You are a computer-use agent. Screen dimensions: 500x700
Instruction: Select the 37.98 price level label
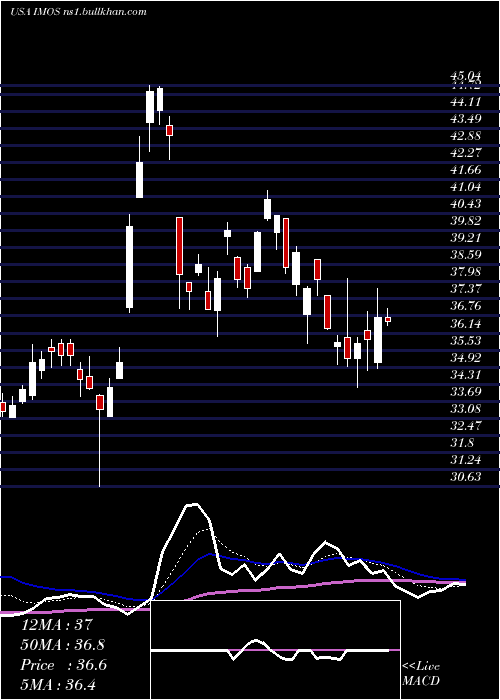[x=465, y=272]
